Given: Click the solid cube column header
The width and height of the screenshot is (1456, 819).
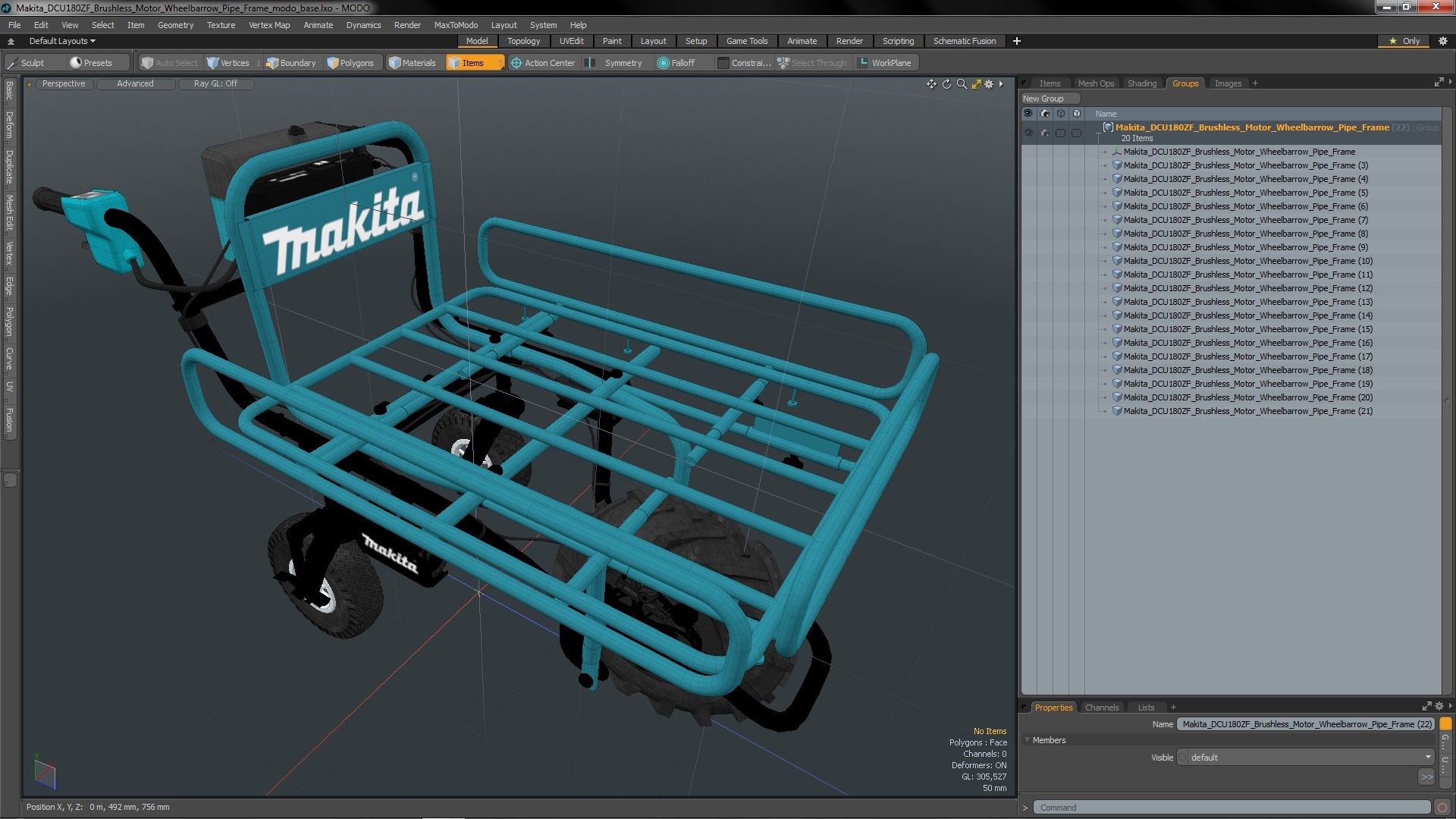Looking at the screenshot, I should point(1077,114).
